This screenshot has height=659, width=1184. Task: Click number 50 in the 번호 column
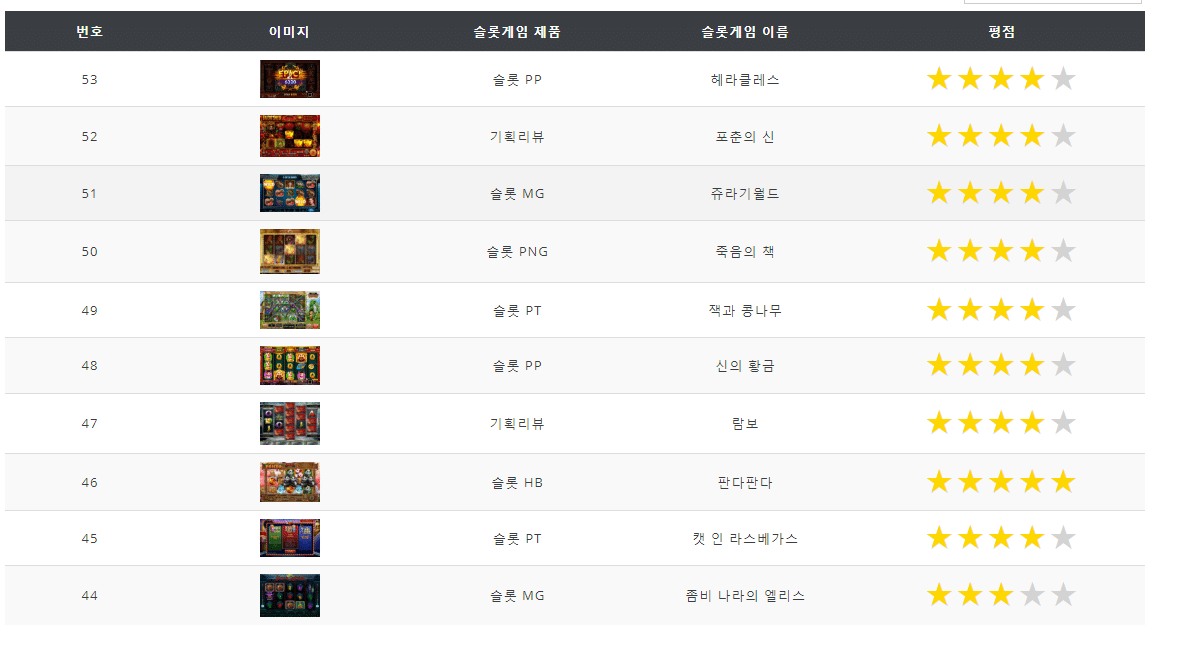[89, 251]
